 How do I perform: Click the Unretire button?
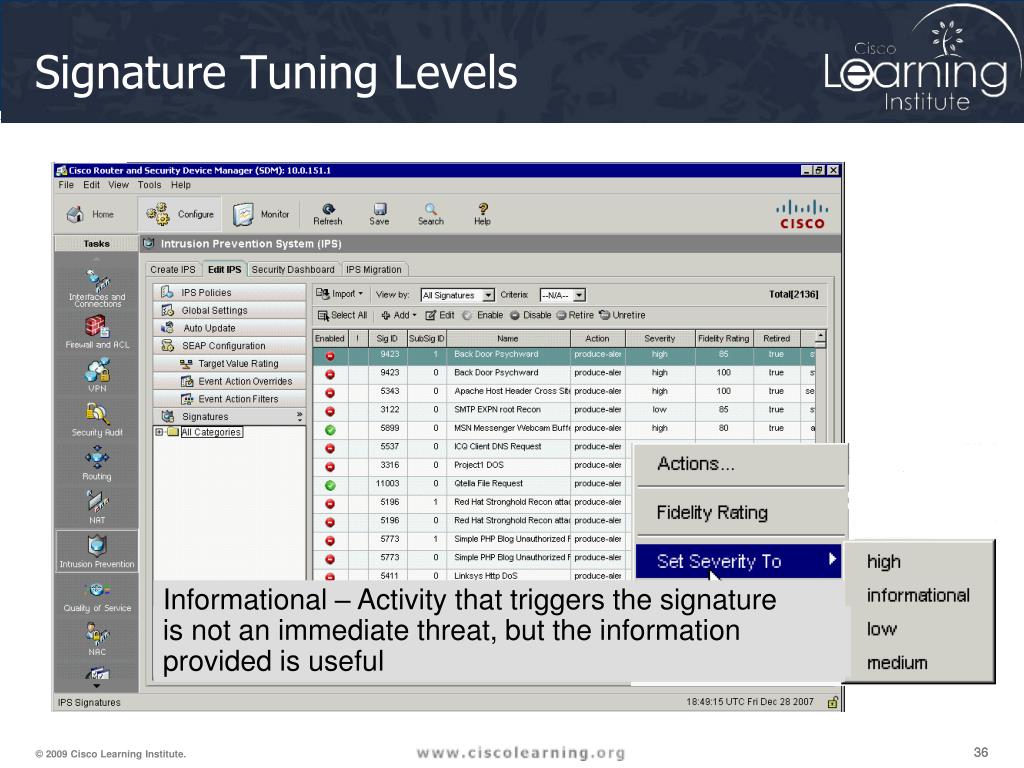[622, 315]
